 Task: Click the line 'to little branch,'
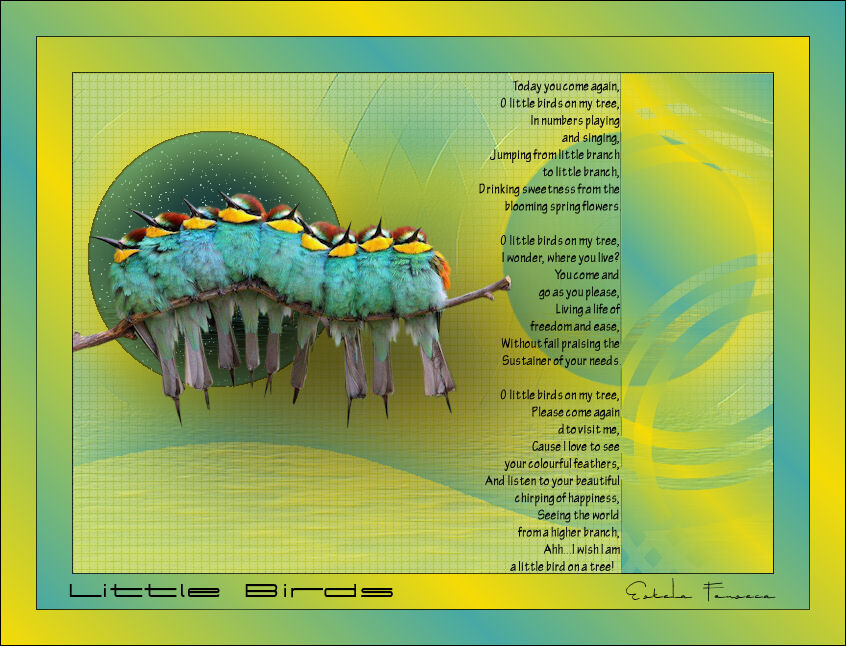581,172
